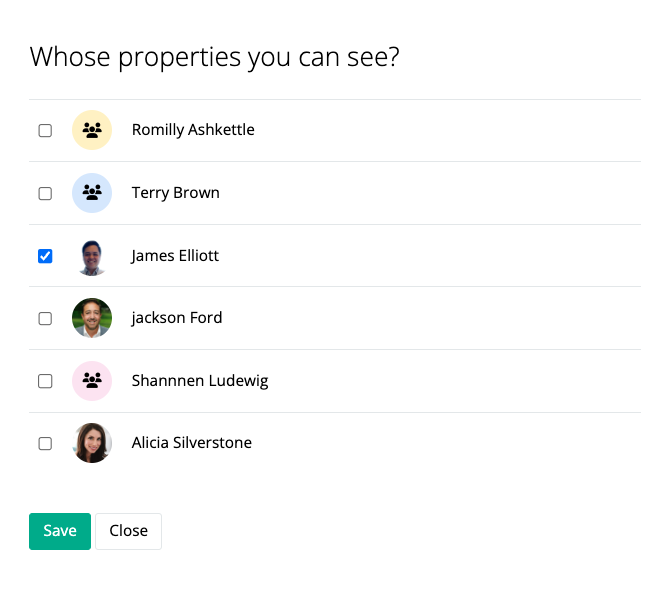Click the Alicia Silverstone name label
The height and width of the screenshot is (596, 670).
click(x=192, y=443)
